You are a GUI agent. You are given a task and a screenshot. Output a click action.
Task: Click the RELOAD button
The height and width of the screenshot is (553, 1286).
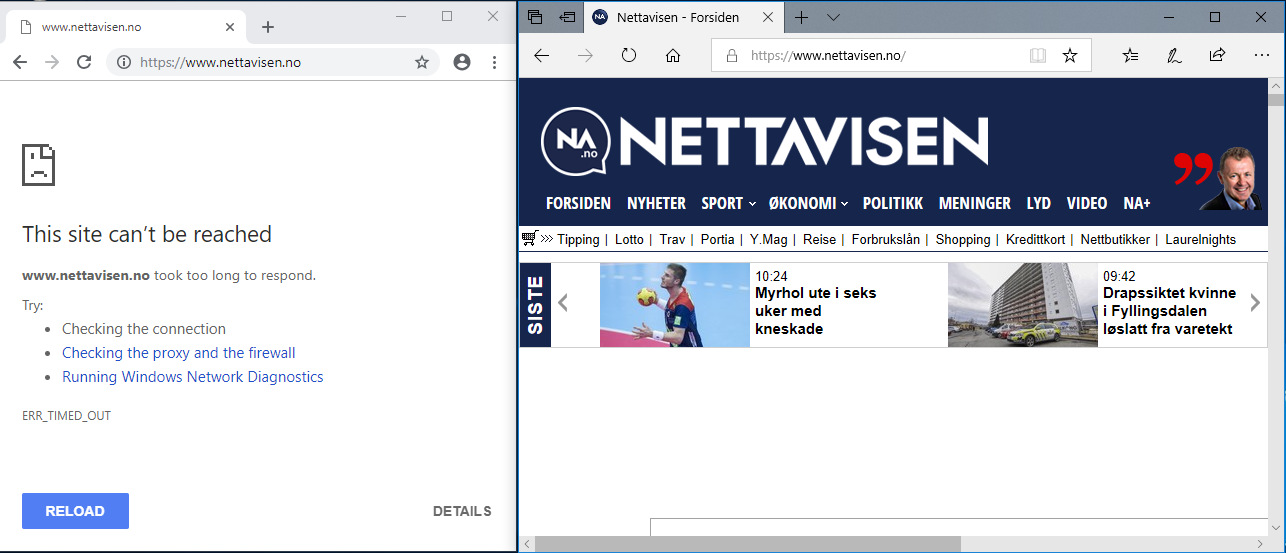point(75,511)
